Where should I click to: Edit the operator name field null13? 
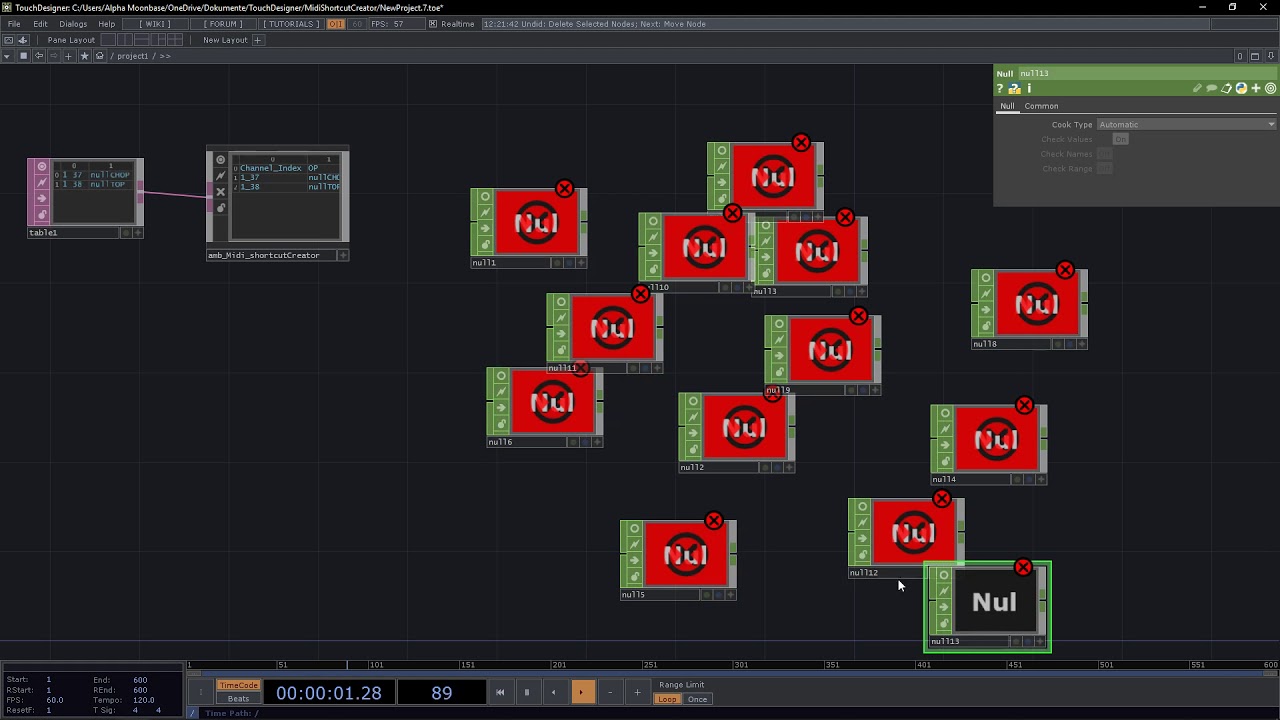tap(1145, 73)
